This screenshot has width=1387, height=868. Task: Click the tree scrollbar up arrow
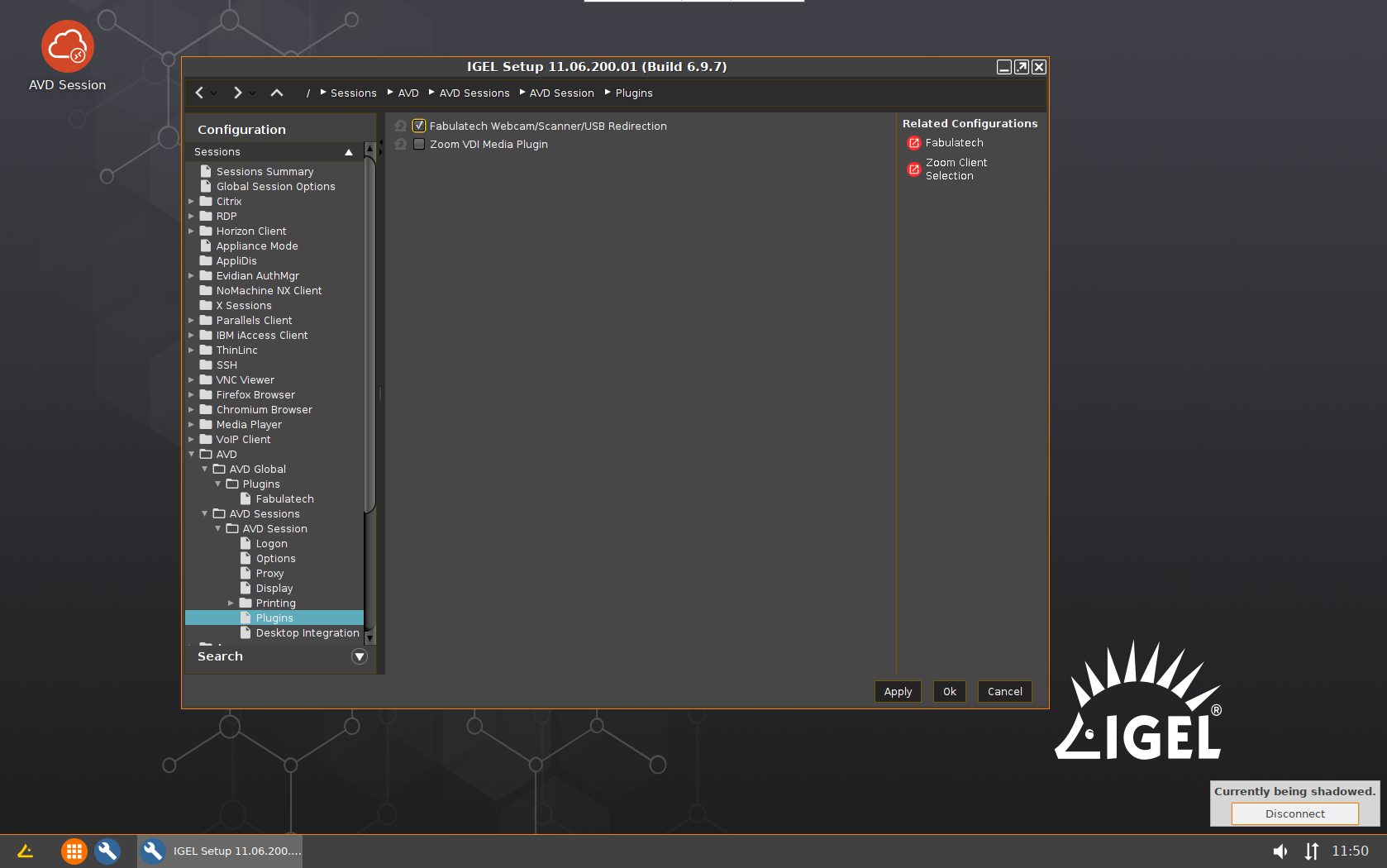tap(369, 149)
